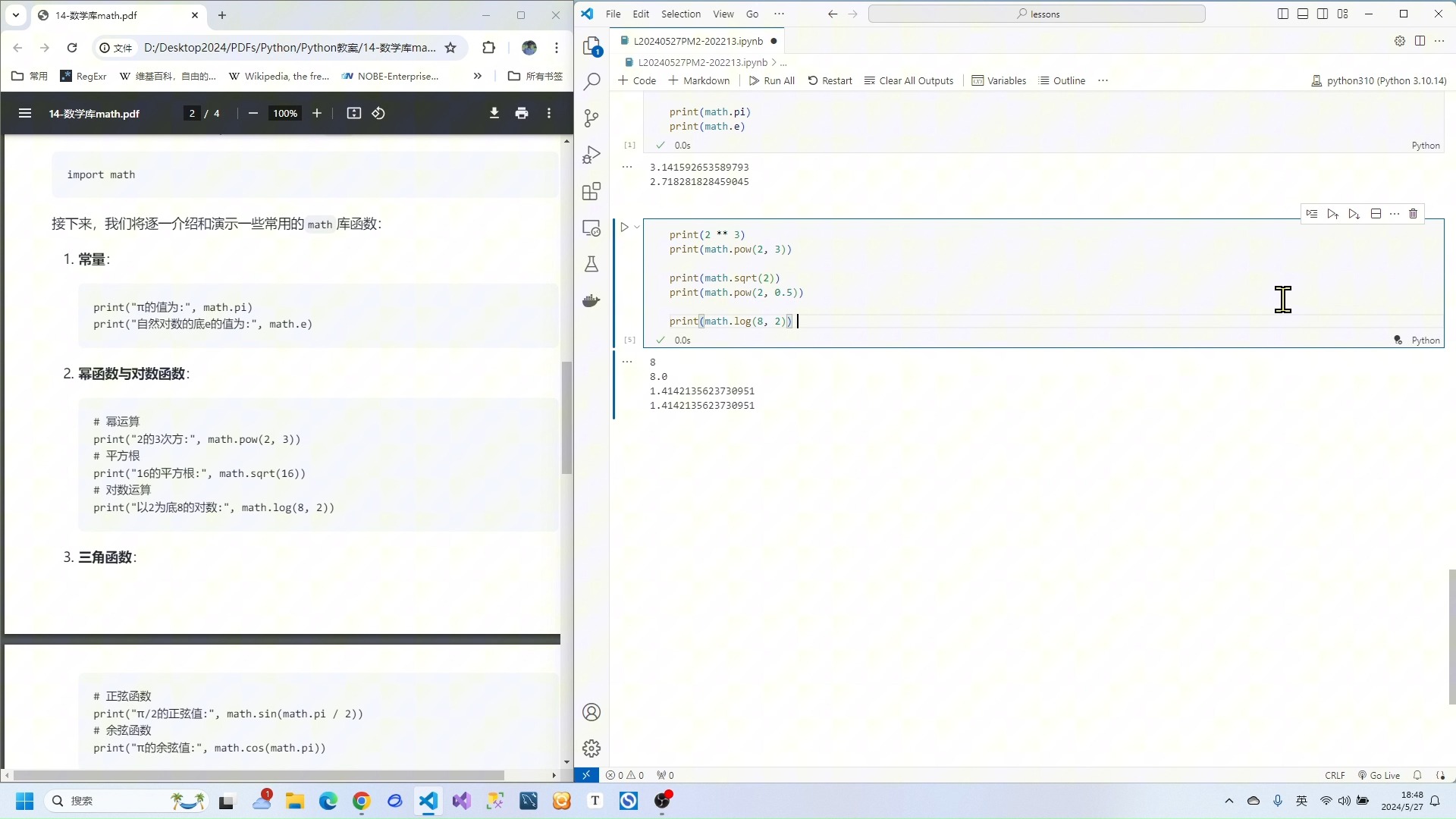Image resolution: width=1456 pixels, height=819 pixels.
Task: Rotate the PDF counterclockwise
Action: [378, 113]
